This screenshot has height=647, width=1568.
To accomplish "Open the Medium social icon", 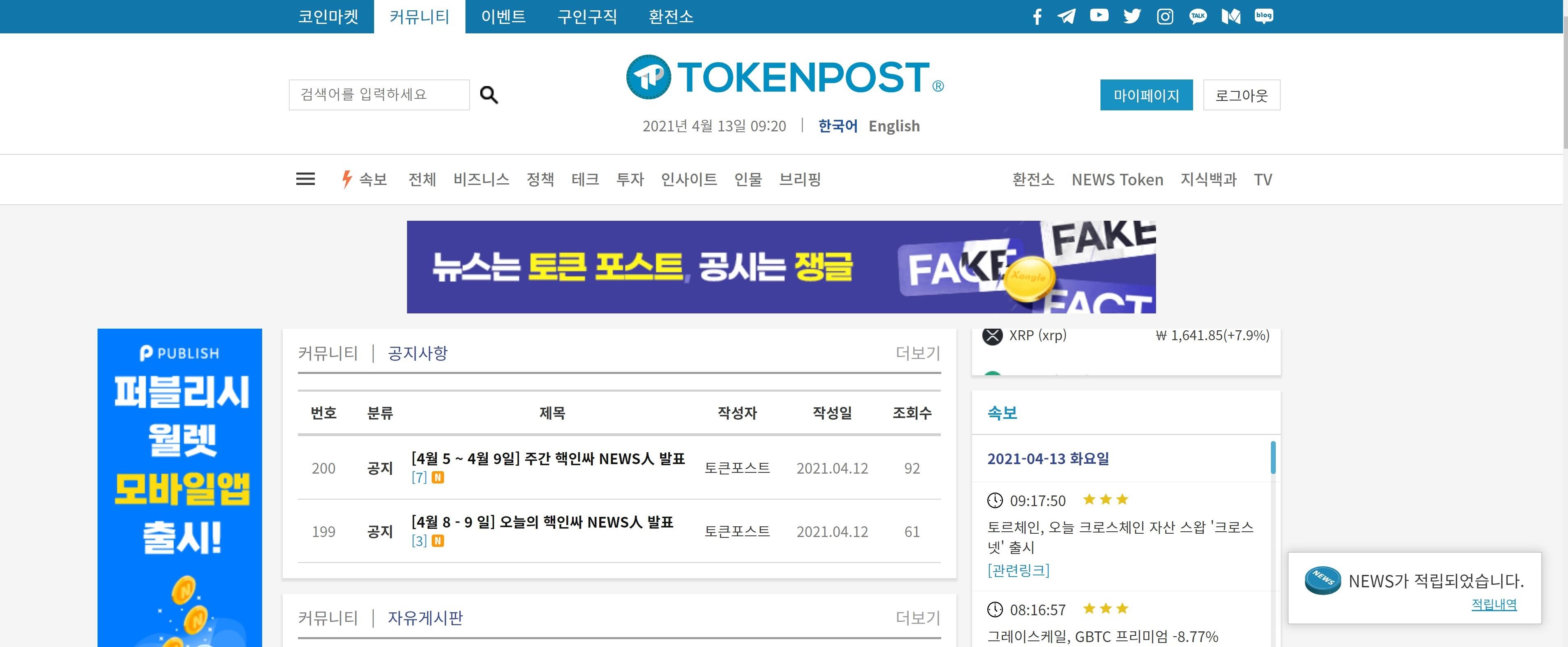I will click(1231, 16).
